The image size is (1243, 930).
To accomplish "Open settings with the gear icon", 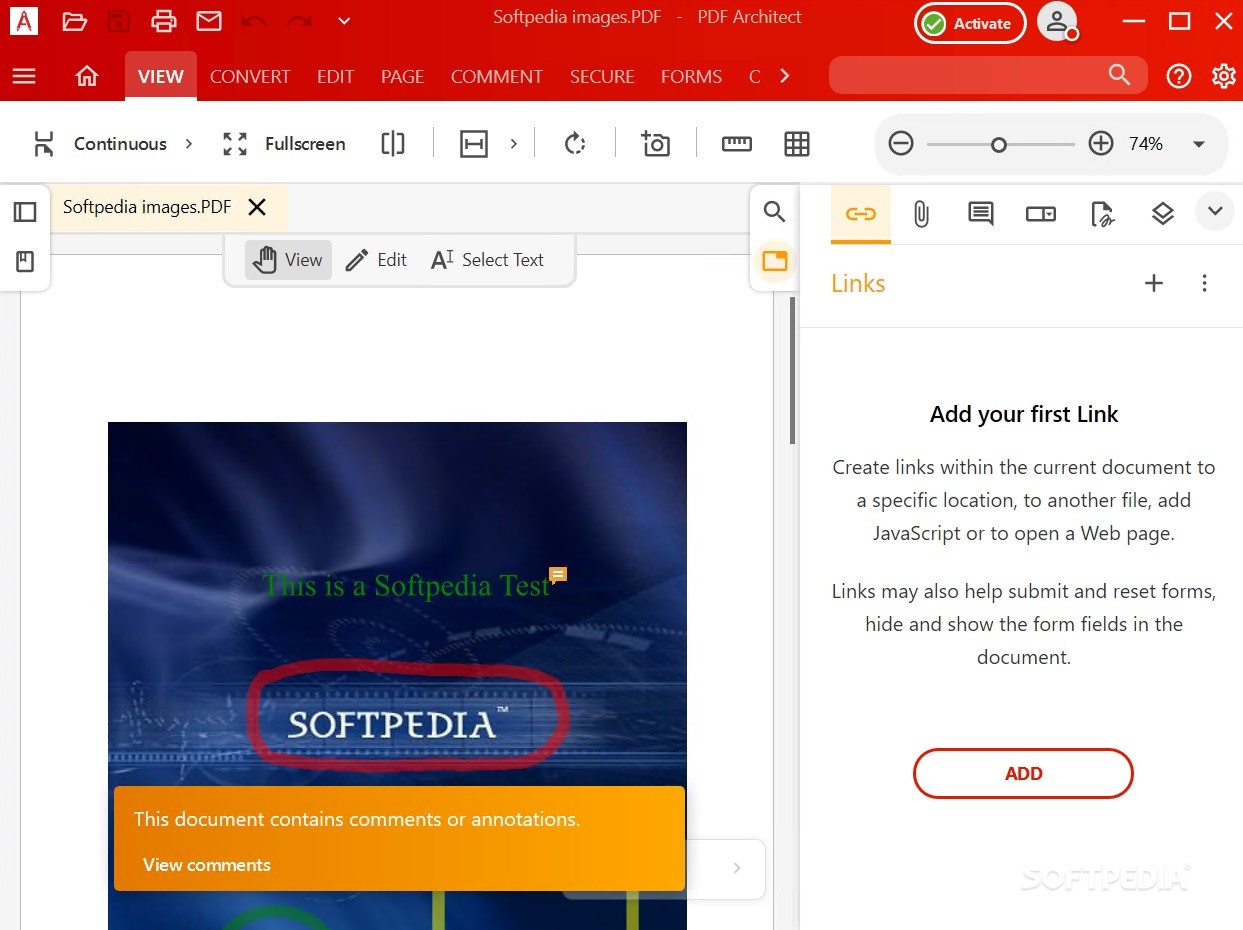I will [1224, 76].
